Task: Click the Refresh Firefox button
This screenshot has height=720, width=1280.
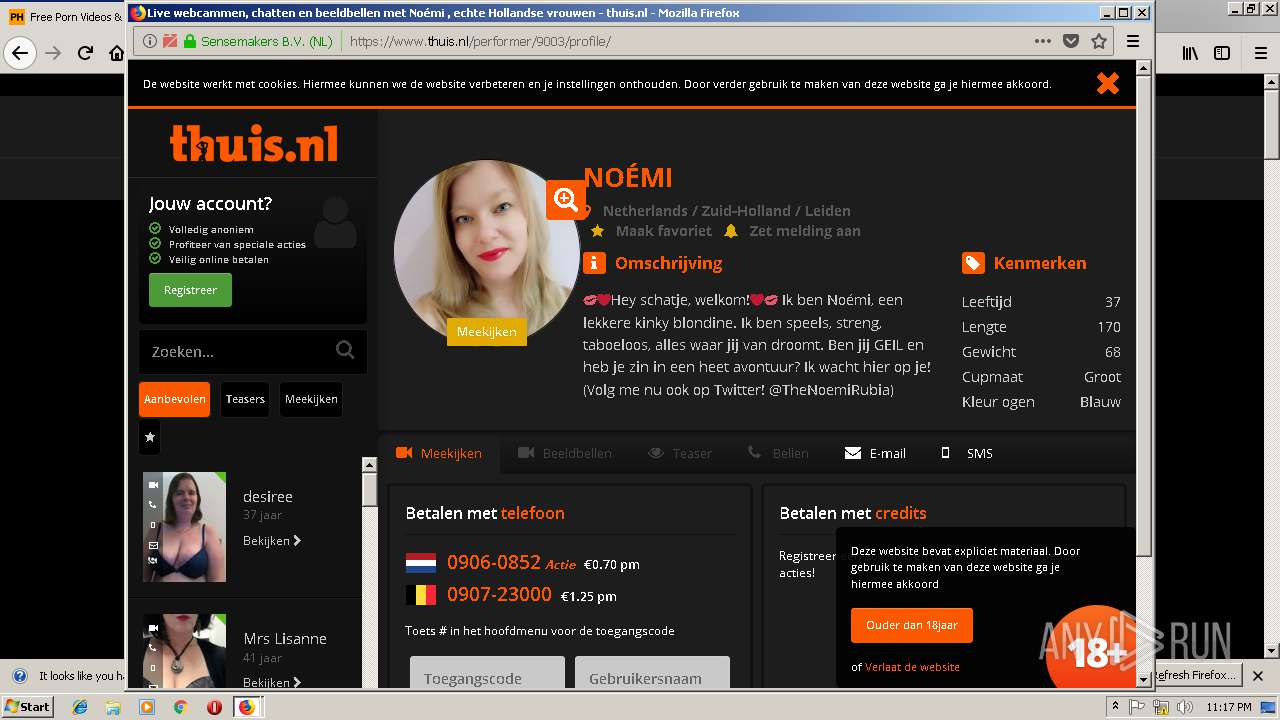Action: click(x=1197, y=675)
